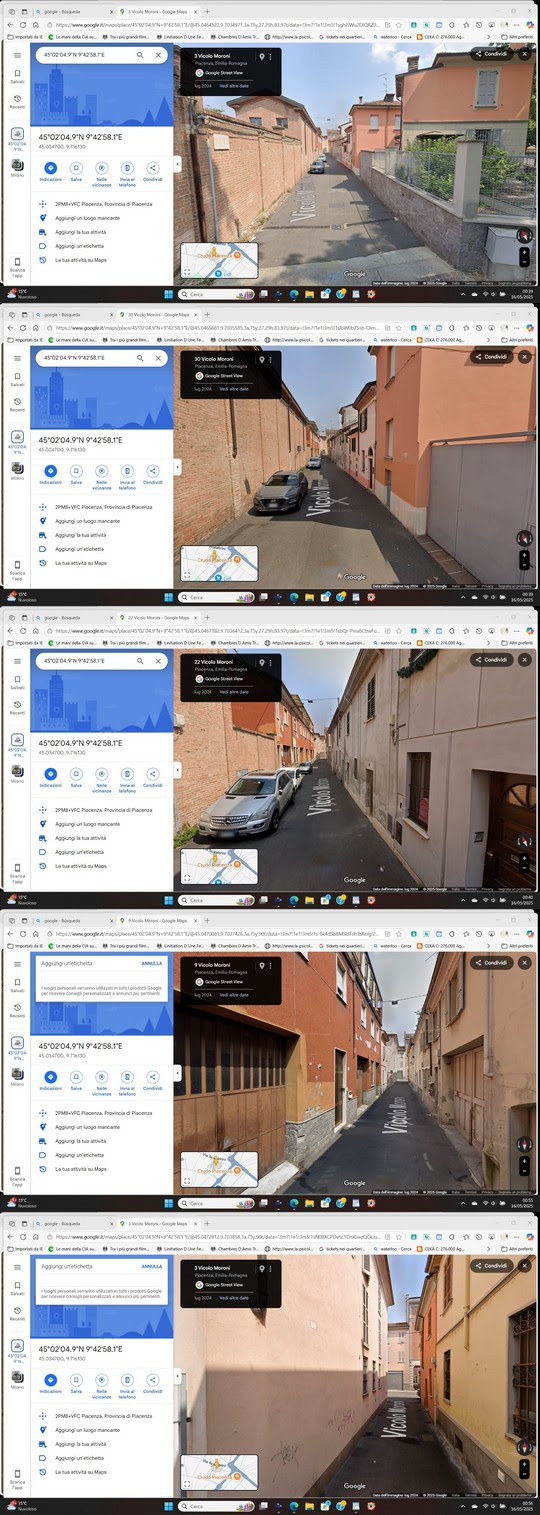Open Nelle vicinanze in the 9 Vicolo Moroni window
The height and width of the screenshot is (1515, 540).
102,1082
